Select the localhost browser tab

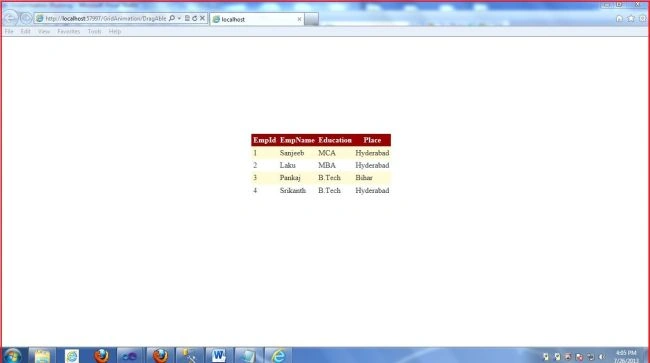click(x=257, y=19)
